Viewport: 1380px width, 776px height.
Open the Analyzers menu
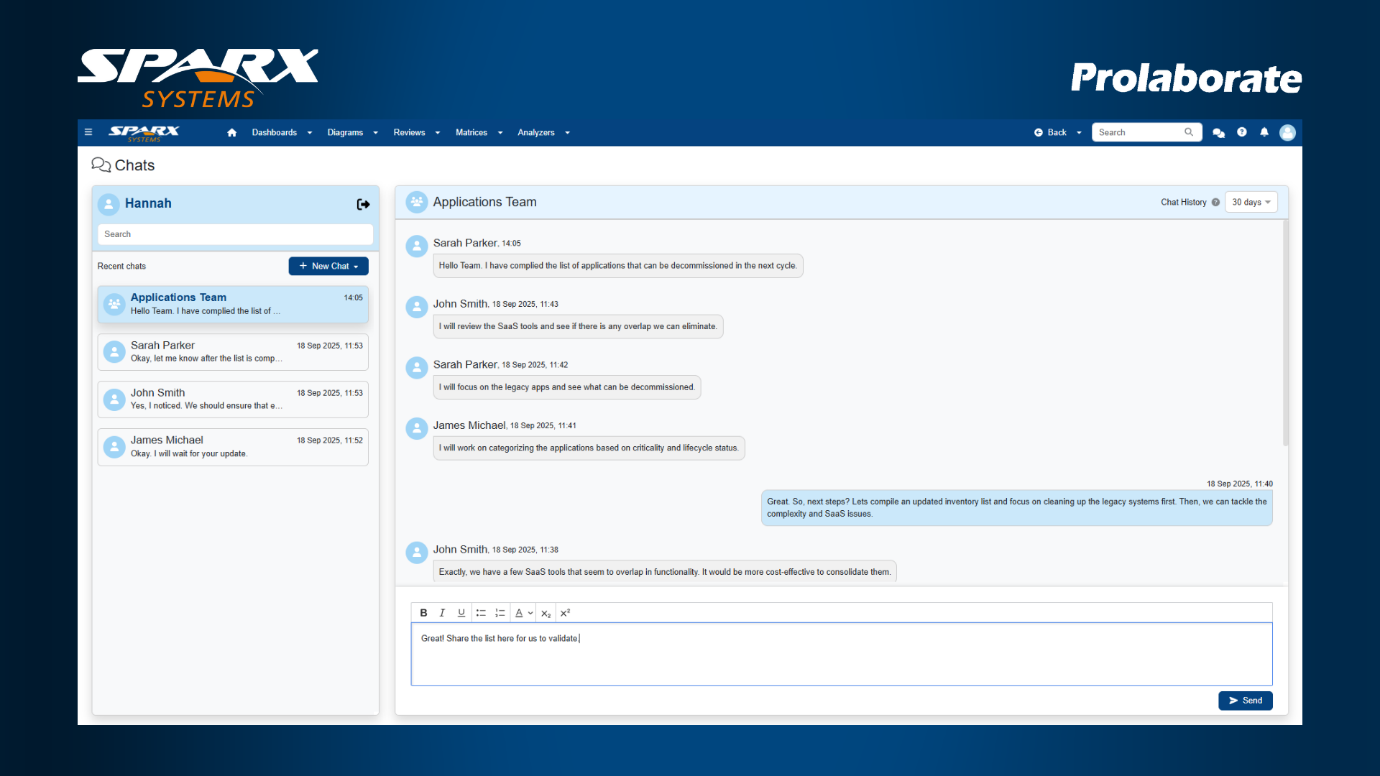pos(543,133)
